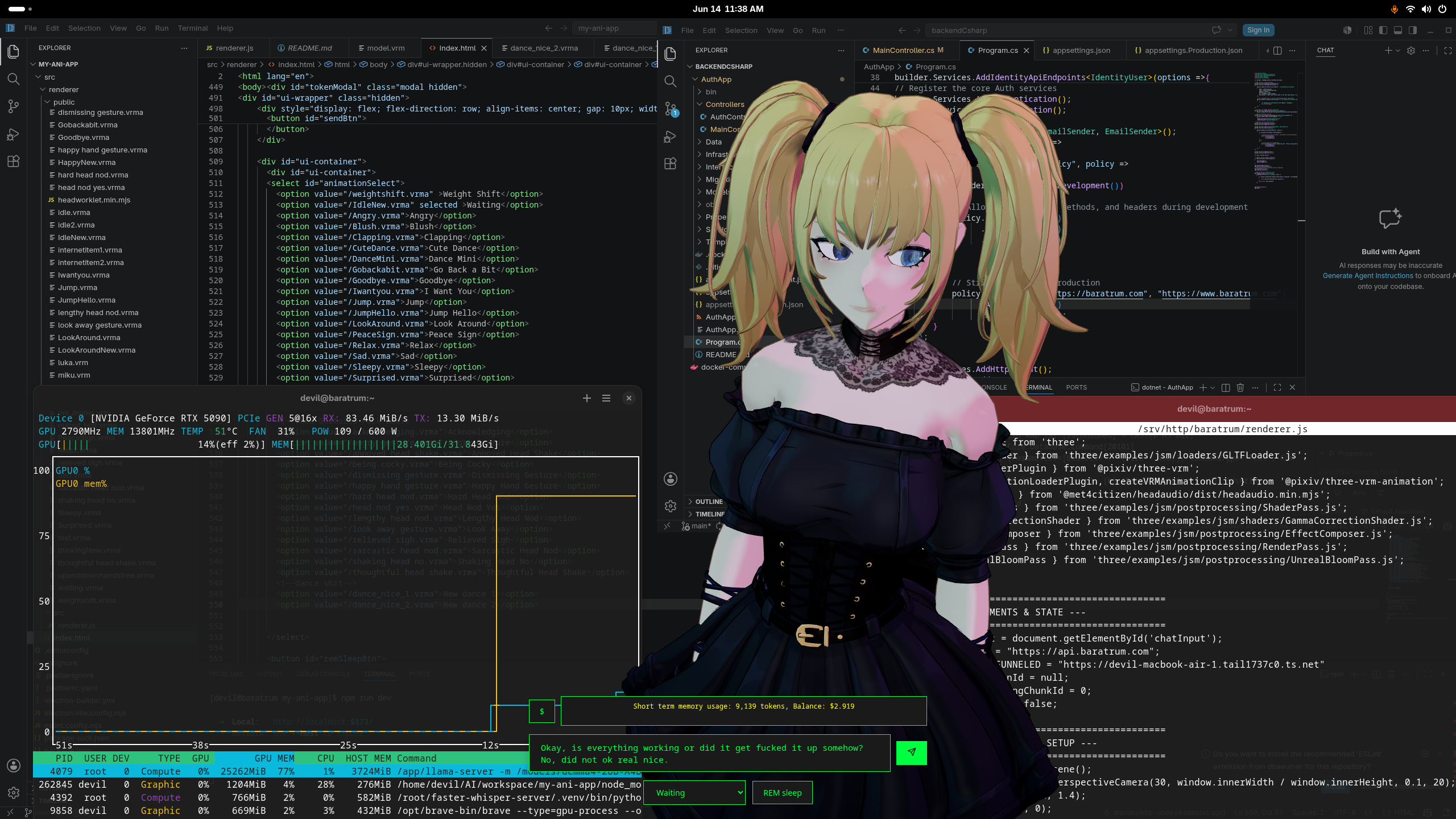The image size is (1456, 819).
Task: Click the backendCsharp command center search box
Action: pyautogui.click(x=1081, y=30)
